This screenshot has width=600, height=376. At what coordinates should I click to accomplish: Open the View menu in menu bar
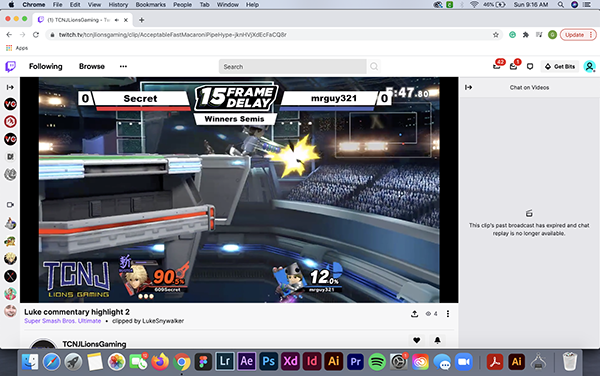tap(94, 5)
